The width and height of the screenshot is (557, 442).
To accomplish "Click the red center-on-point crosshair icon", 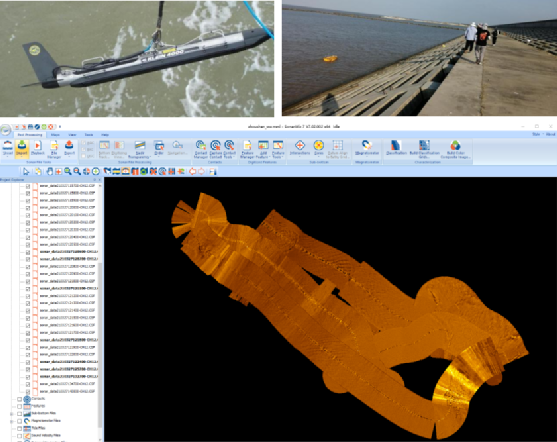I will tap(58, 172).
